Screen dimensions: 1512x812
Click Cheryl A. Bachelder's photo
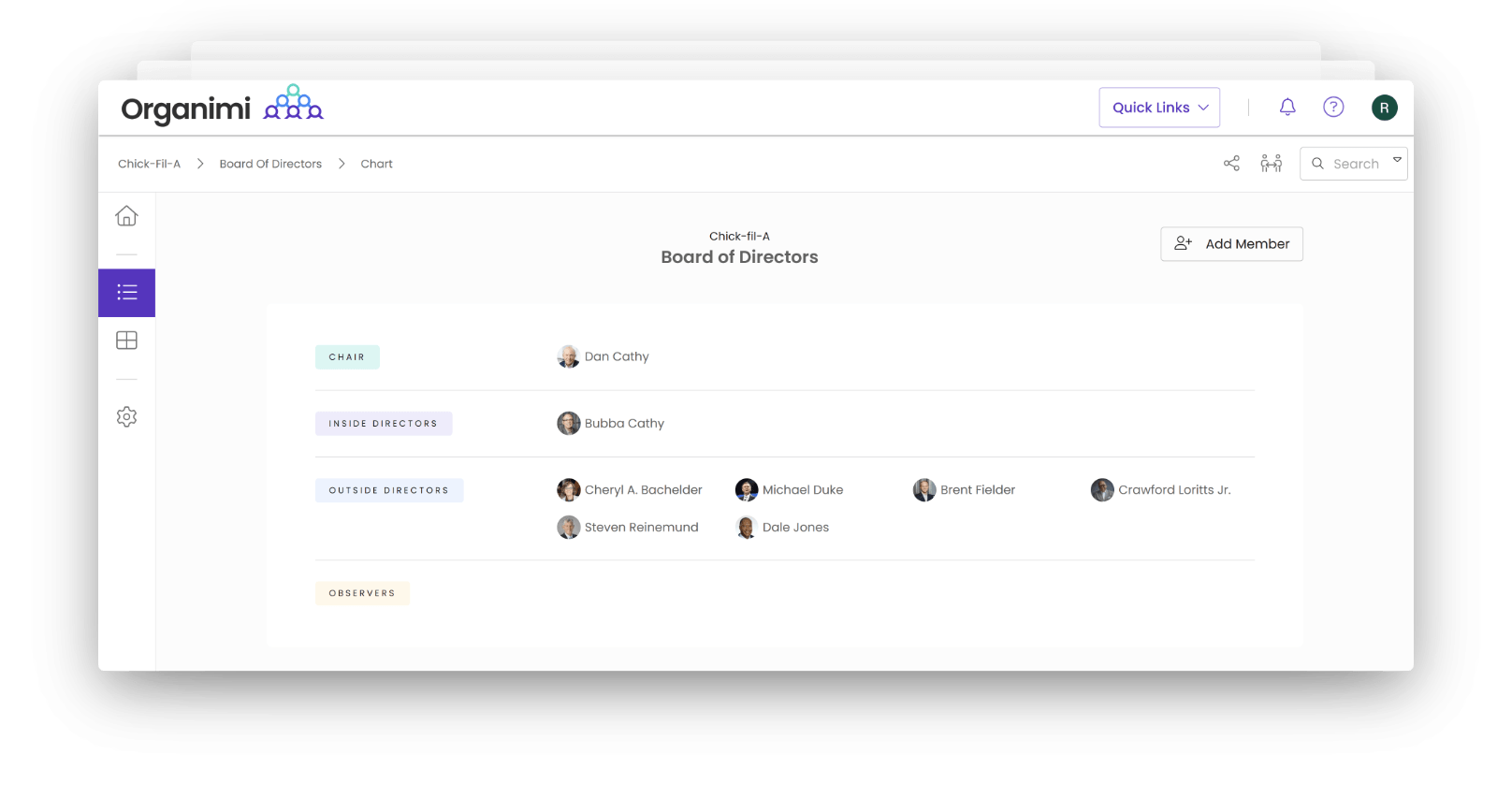568,490
